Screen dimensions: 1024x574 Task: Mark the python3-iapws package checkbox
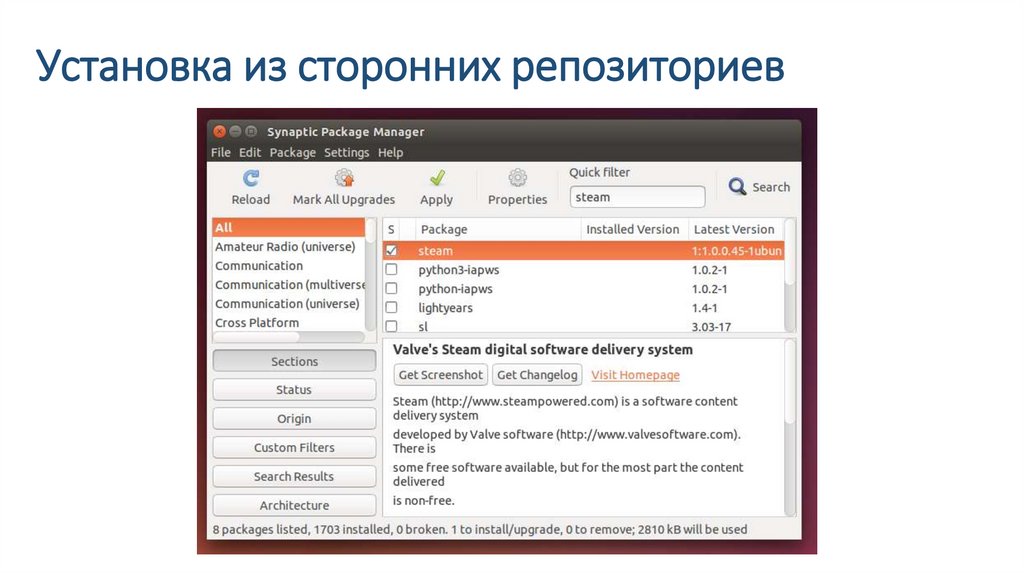391,269
